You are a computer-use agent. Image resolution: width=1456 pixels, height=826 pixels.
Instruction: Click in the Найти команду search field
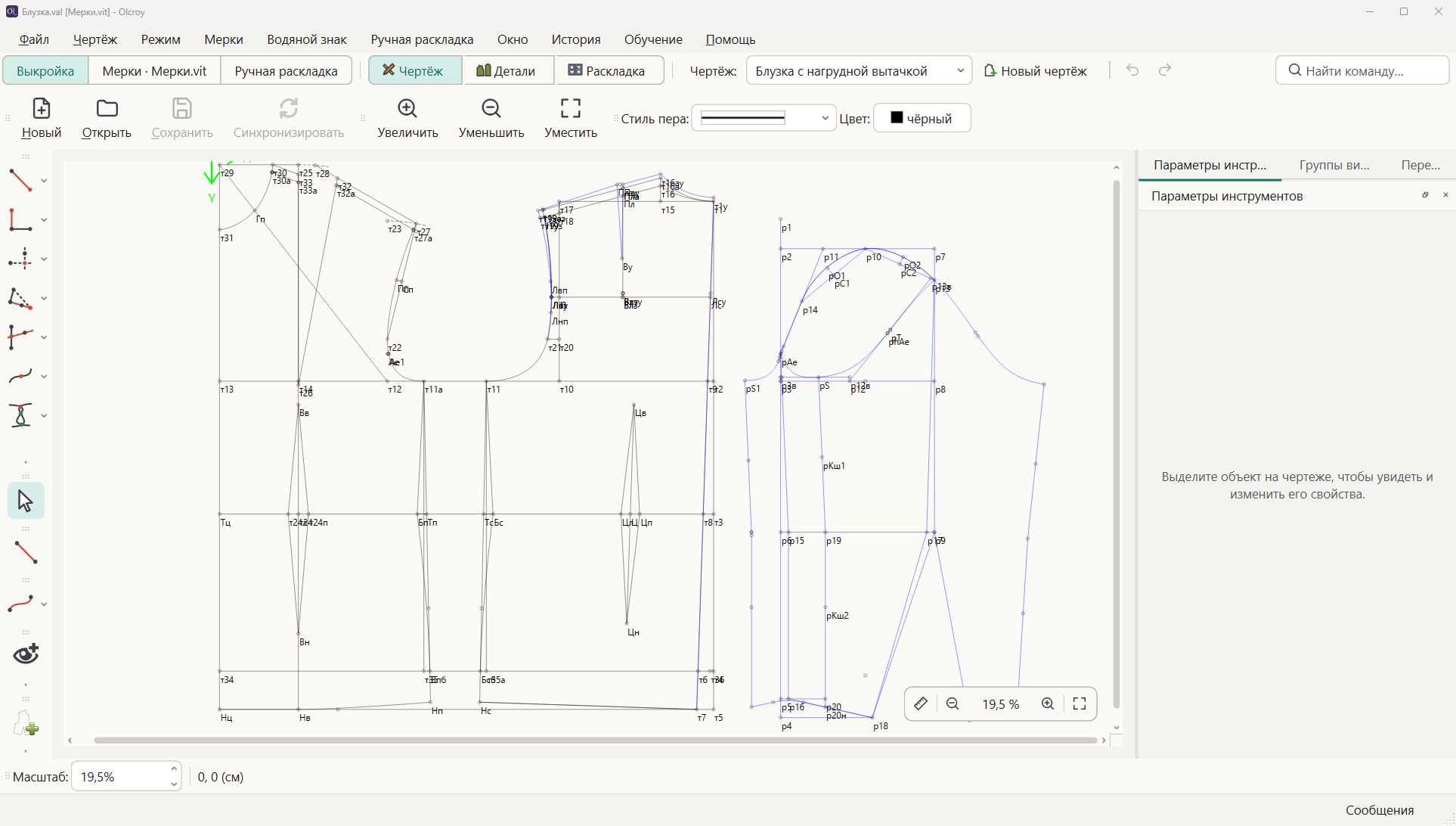1362,70
